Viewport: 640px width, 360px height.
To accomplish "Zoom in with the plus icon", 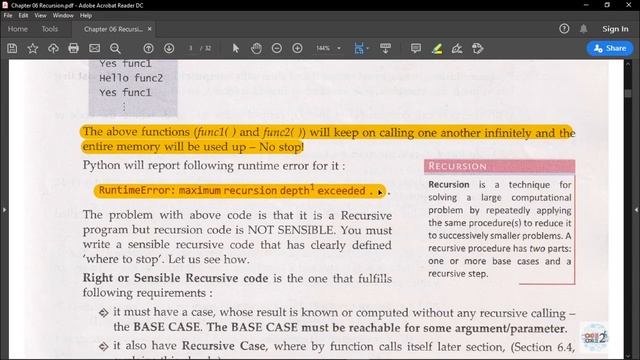I will point(297,48).
